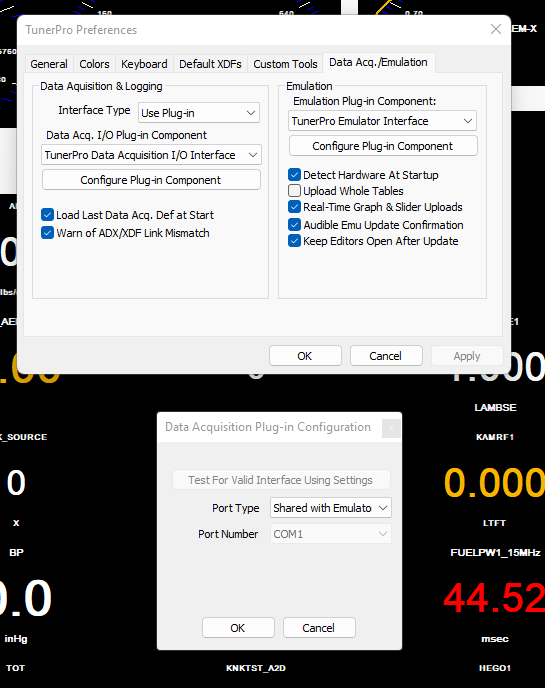Confirm OK in Plug-in Configuration dialog
Viewport: 545px width, 688px height.
click(x=238, y=628)
